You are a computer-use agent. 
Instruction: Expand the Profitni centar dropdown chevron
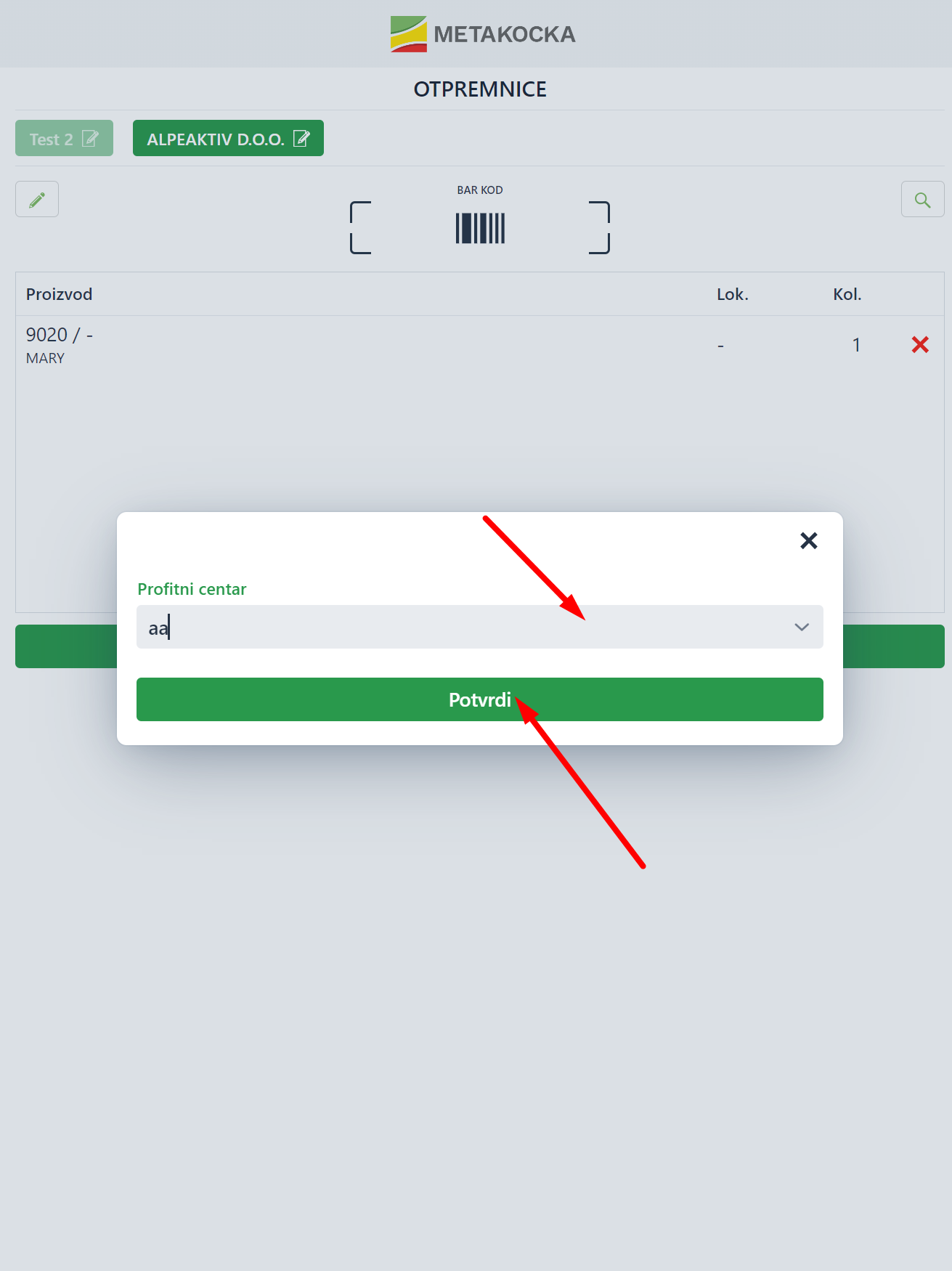click(x=801, y=627)
